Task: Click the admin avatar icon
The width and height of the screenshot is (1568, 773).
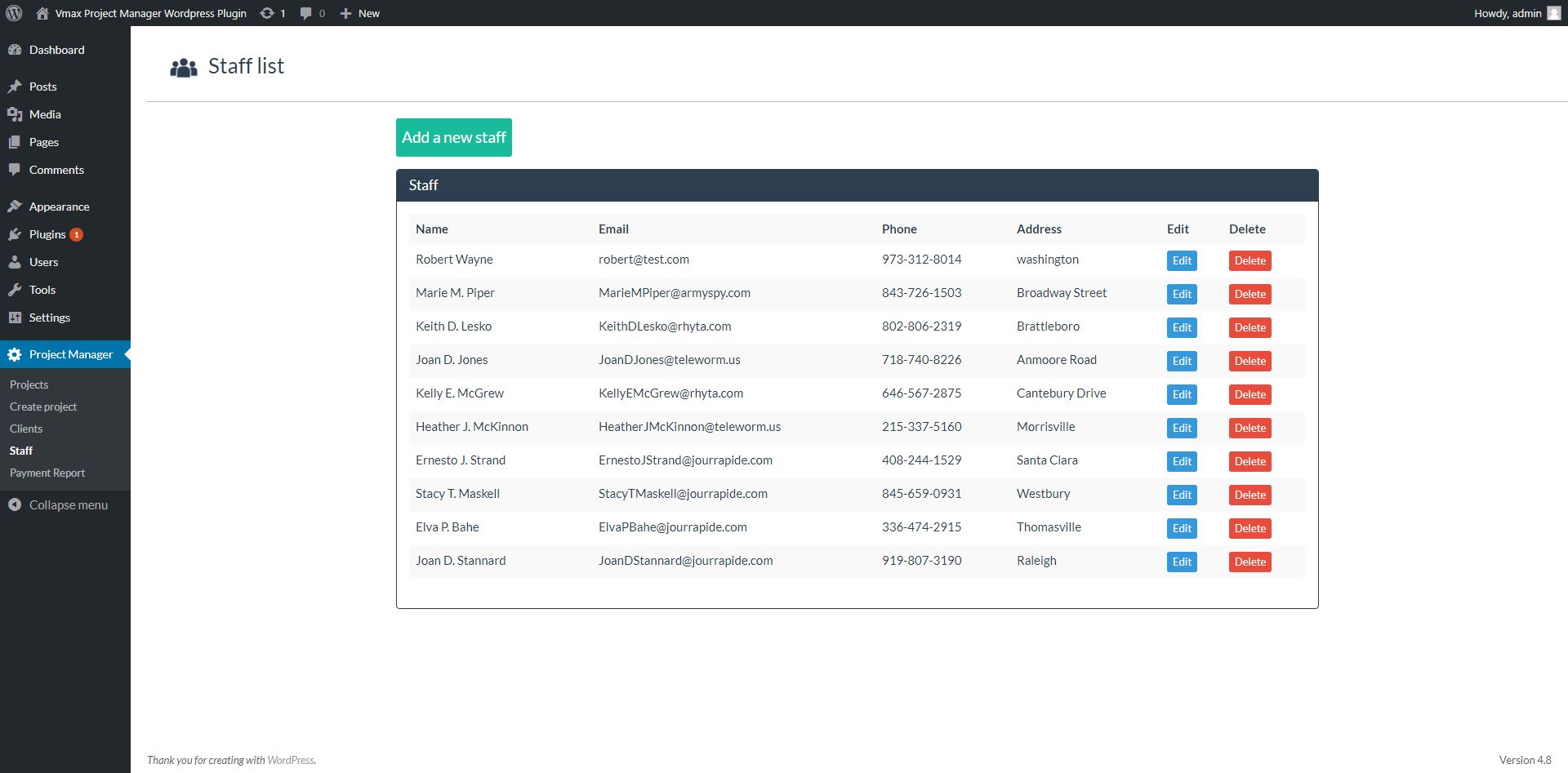Action: point(1554,13)
